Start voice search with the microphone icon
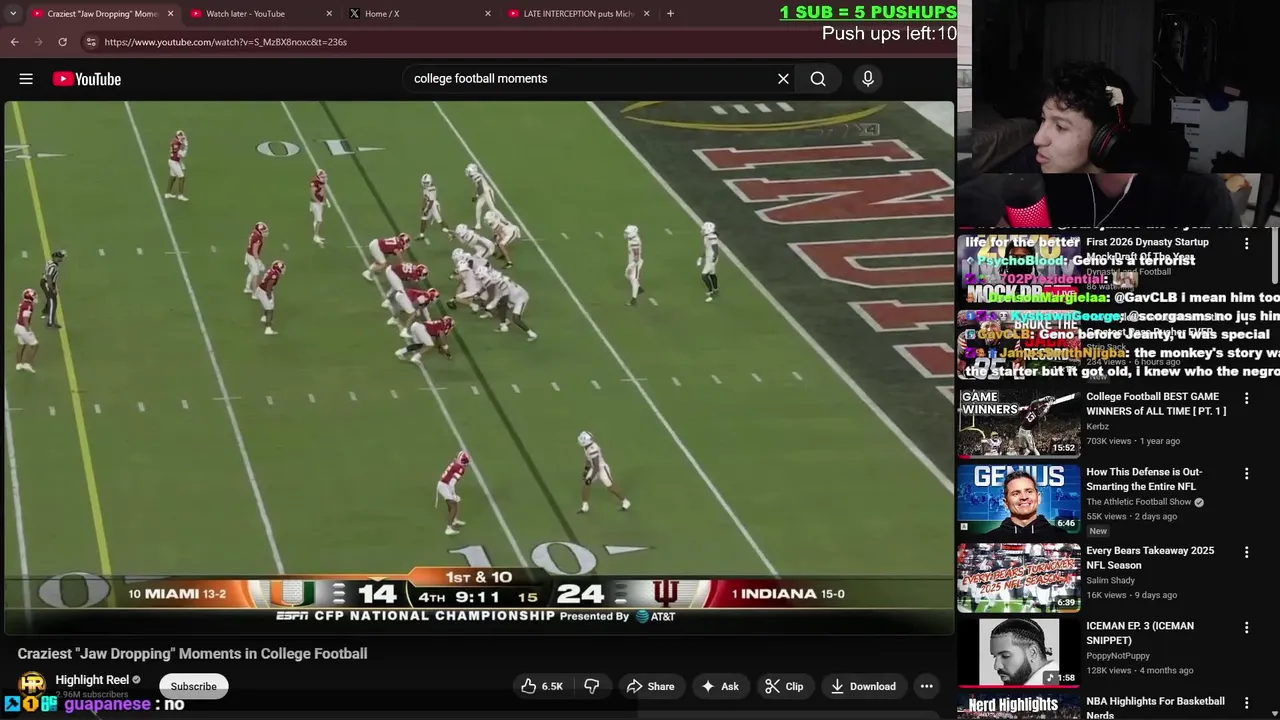Image resolution: width=1280 pixels, height=720 pixels. point(868,78)
